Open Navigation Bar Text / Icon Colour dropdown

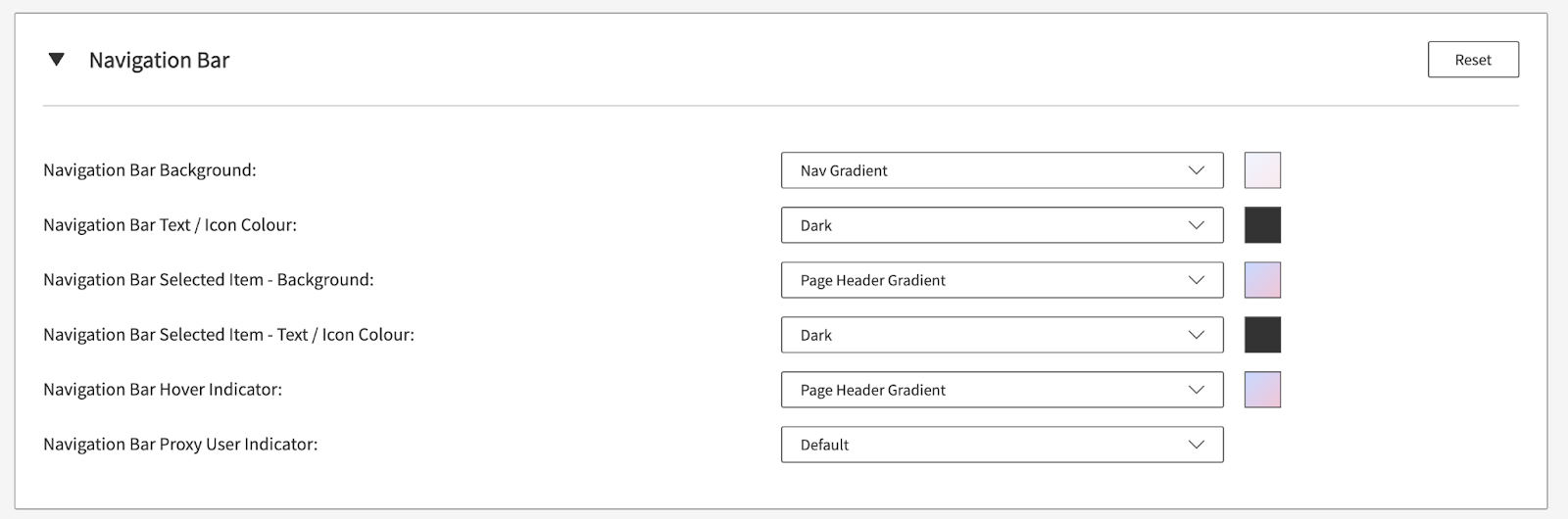pyautogui.click(x=1001, y=225)
